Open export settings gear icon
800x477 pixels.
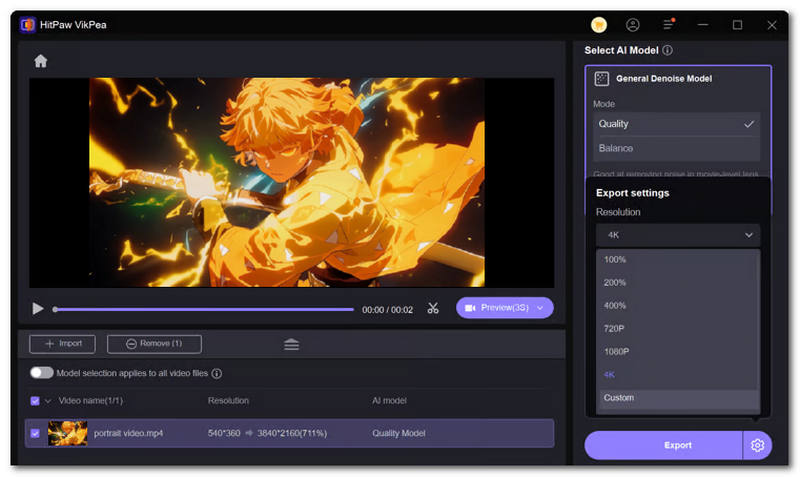pyautogui.click(x=757, y=445)
